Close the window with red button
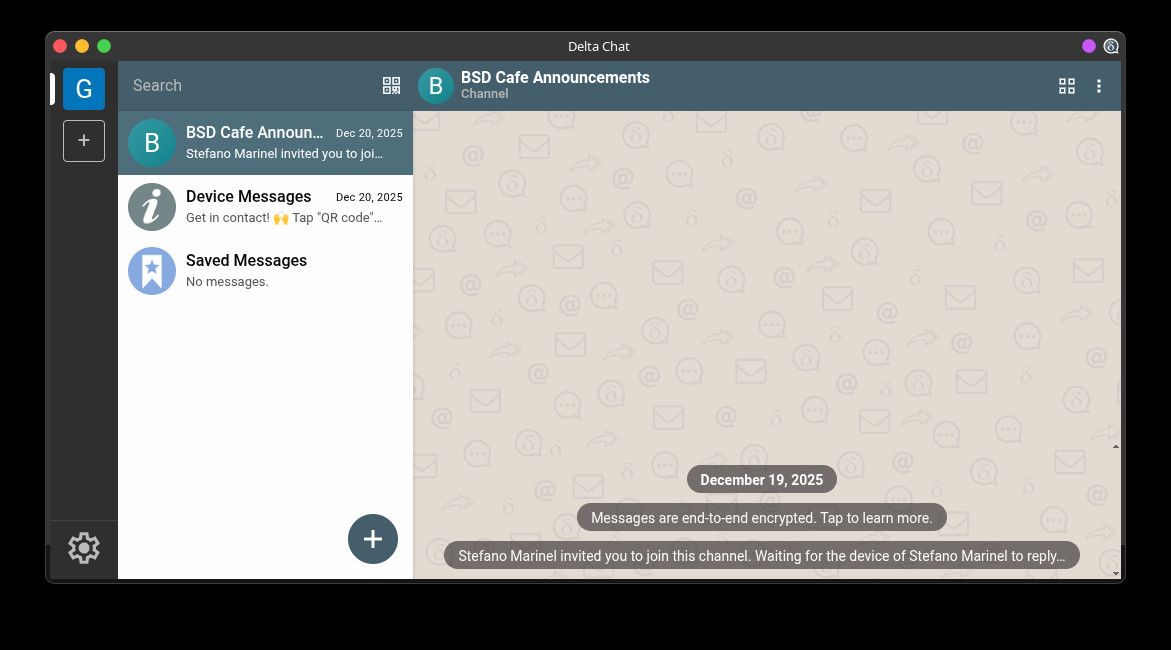This screenshot has height=650, width=1171. click(x=60, y=46)
